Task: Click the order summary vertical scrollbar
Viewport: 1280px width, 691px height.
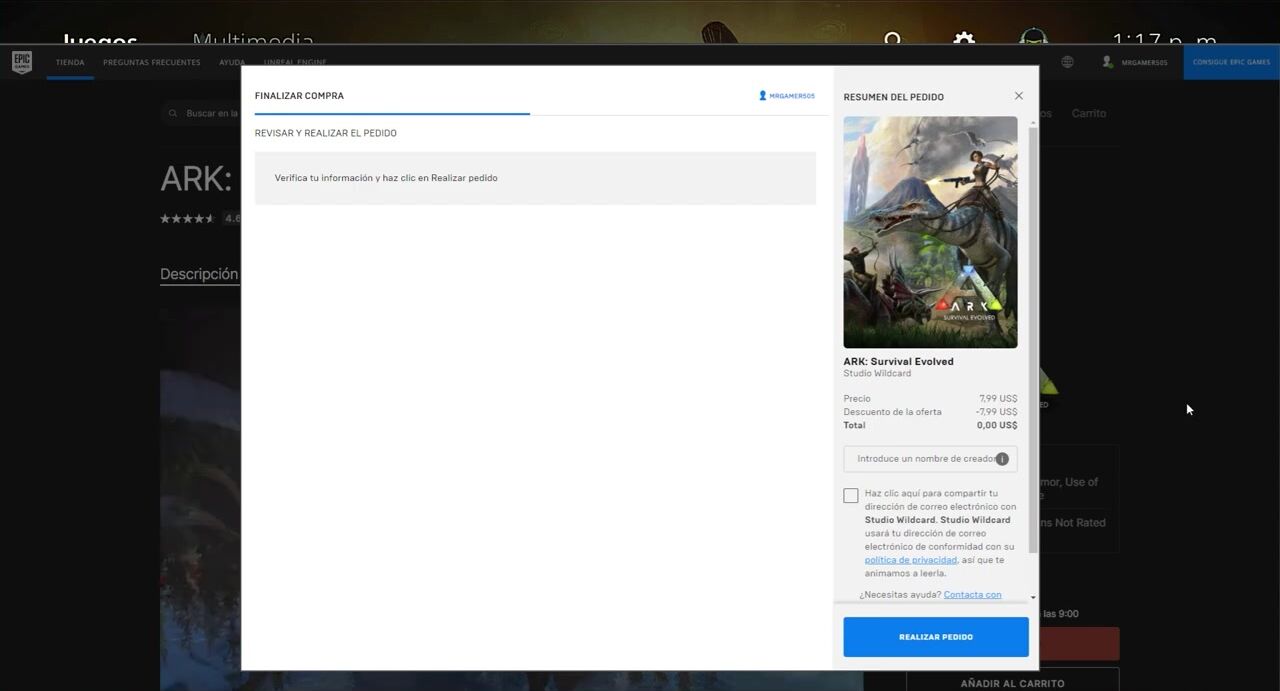Action: pyautogui.click(x=1033, y=340)
